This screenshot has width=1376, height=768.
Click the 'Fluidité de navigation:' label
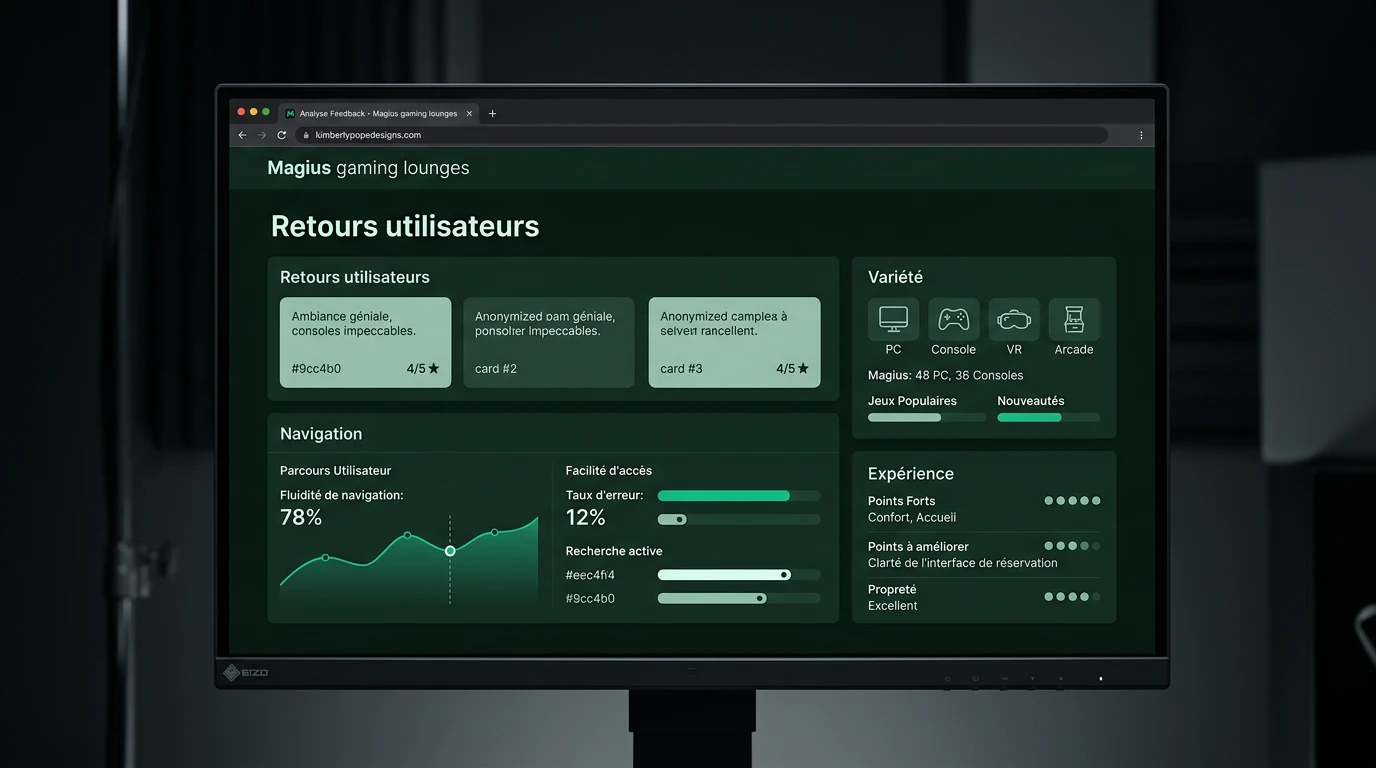pyautogui.click(x=342, y=495)
